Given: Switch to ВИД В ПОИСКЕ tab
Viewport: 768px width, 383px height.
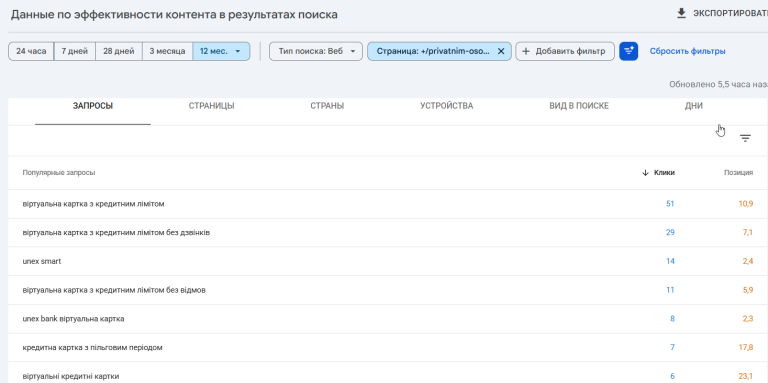Looking at the screenshot, I should tap(579, 106).
